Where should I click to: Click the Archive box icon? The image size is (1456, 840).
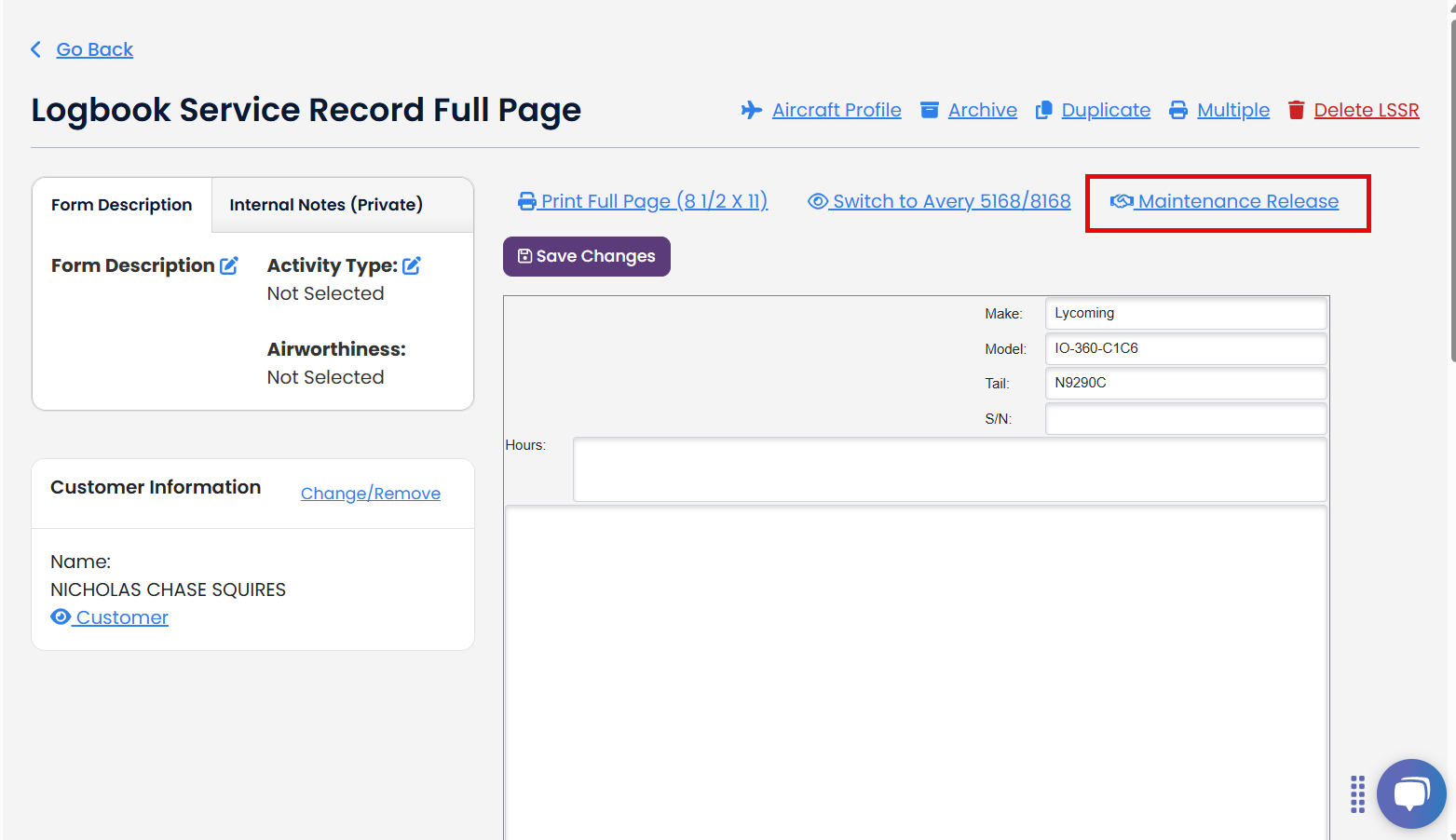point(930,109)
